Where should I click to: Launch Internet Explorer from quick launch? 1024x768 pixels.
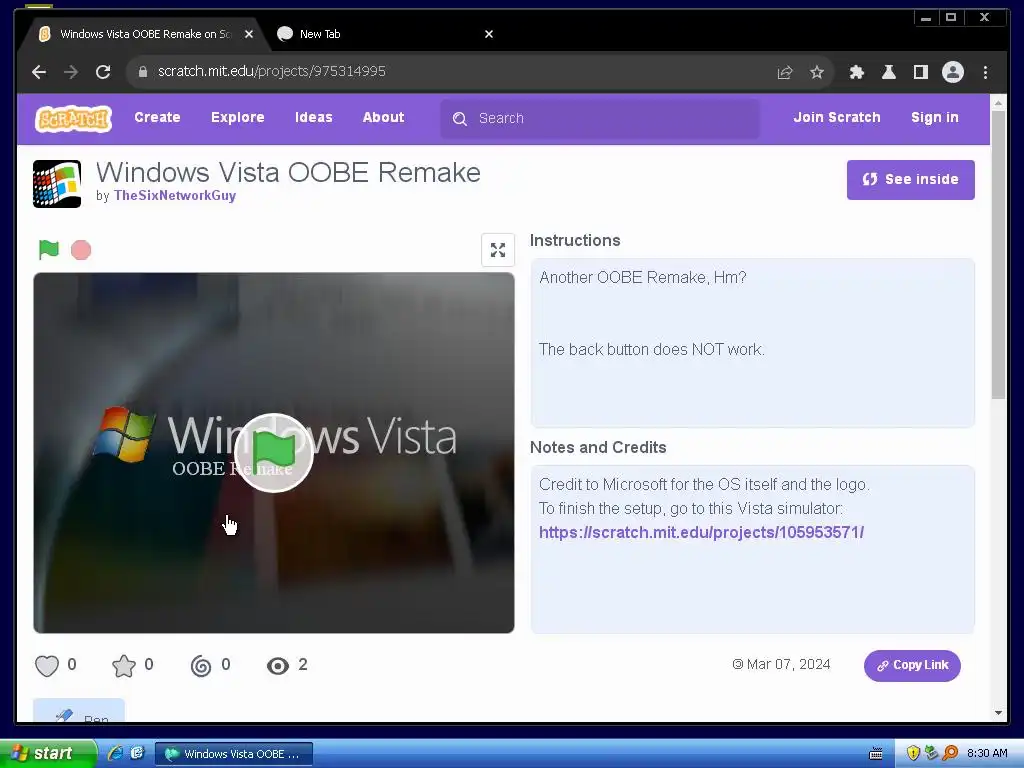(116, 753)
